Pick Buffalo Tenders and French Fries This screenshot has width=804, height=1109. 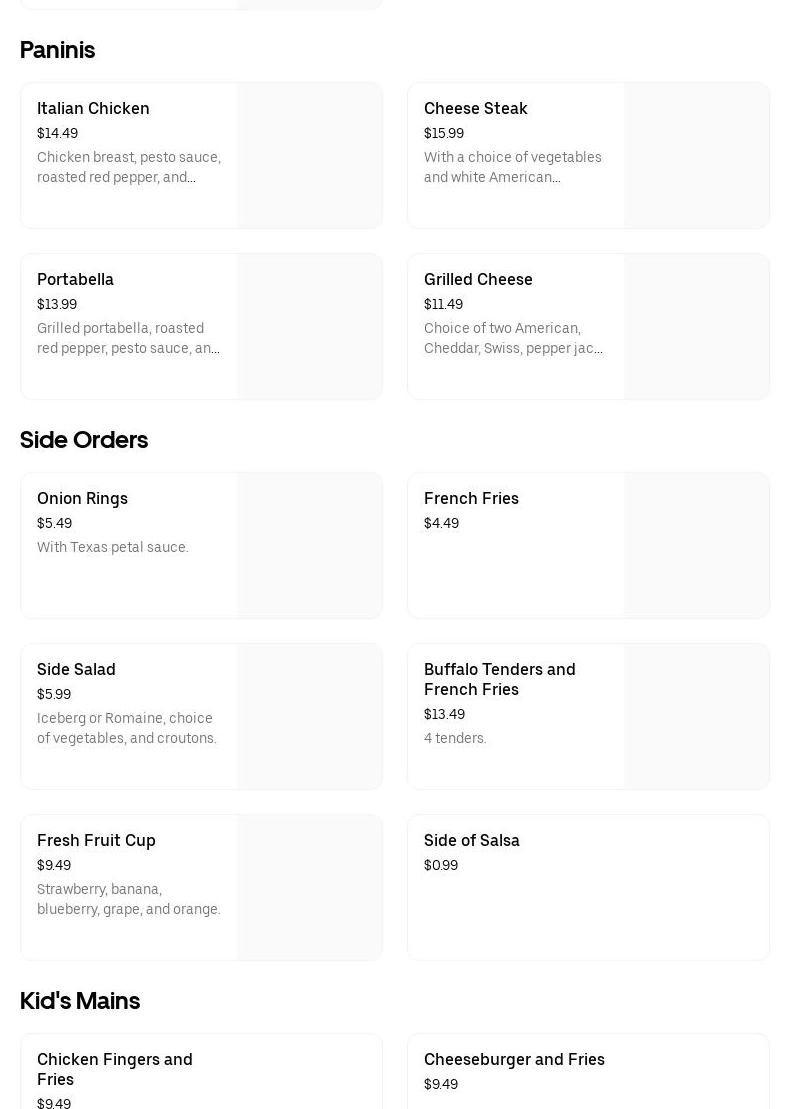[499, 679]
